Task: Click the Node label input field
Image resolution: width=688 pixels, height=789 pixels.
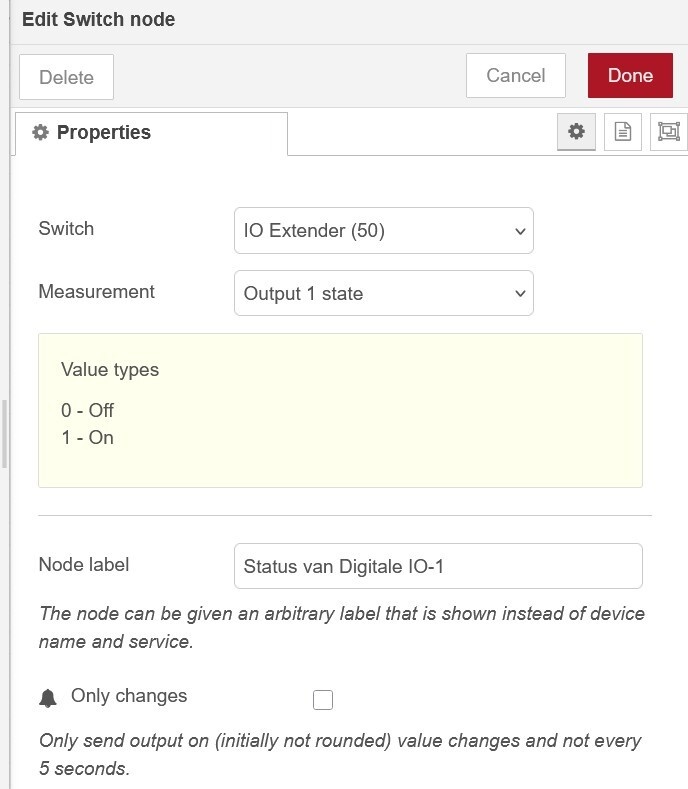Action: [437, 566]
